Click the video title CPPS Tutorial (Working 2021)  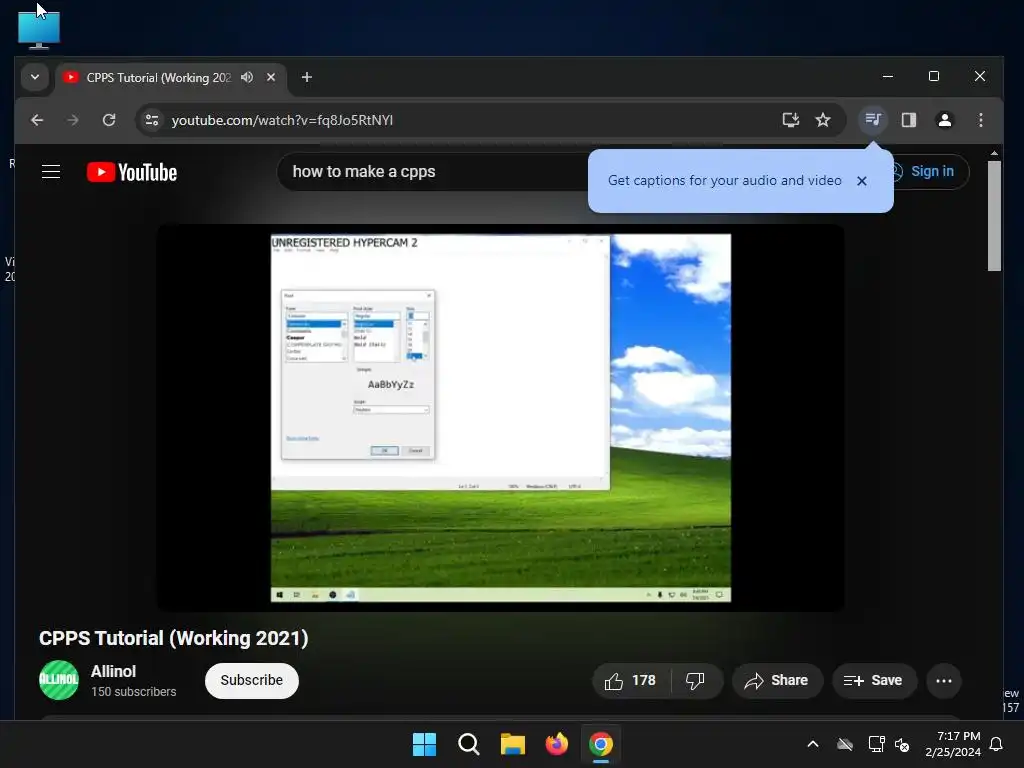(x=174, y=638)
